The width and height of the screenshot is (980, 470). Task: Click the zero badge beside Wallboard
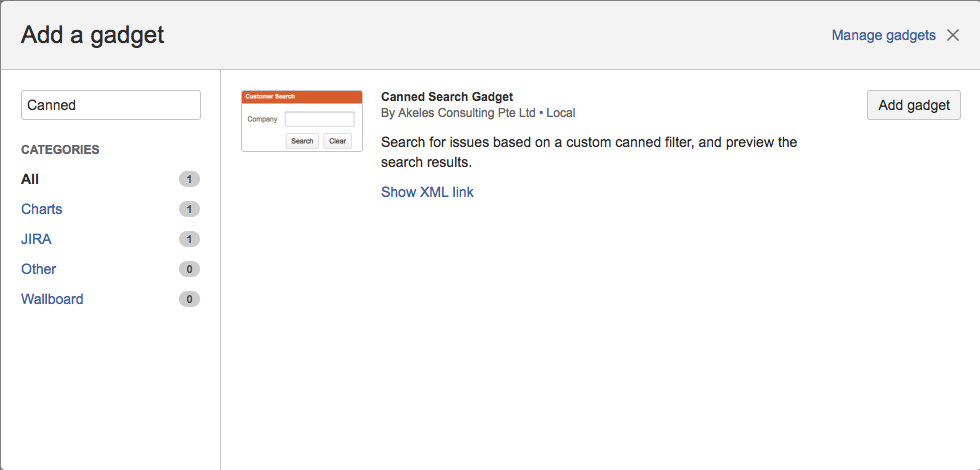(x=189, y=299)
